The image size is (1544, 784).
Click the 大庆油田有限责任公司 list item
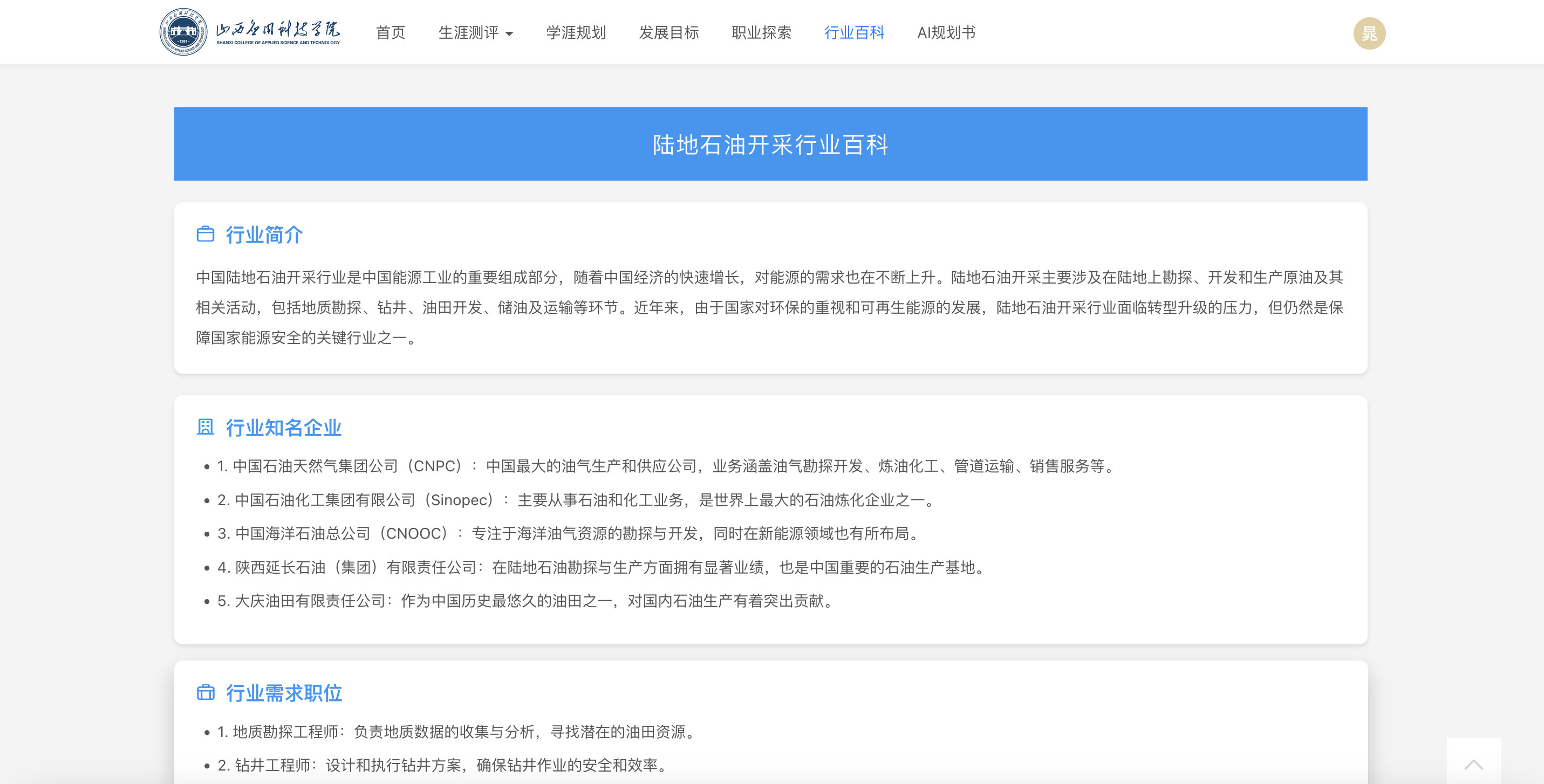tap(525, 601)
